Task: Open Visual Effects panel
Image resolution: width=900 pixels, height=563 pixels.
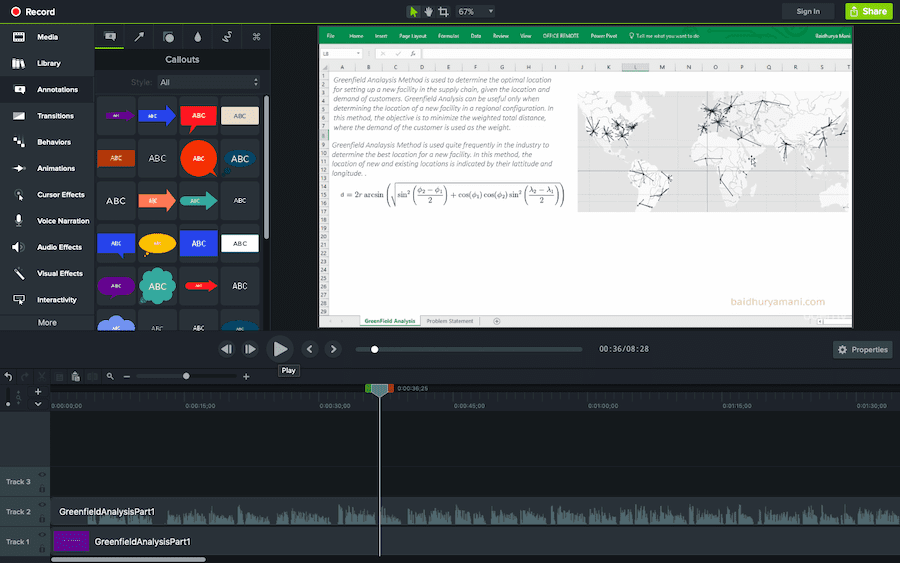Action: coord(47,273)
